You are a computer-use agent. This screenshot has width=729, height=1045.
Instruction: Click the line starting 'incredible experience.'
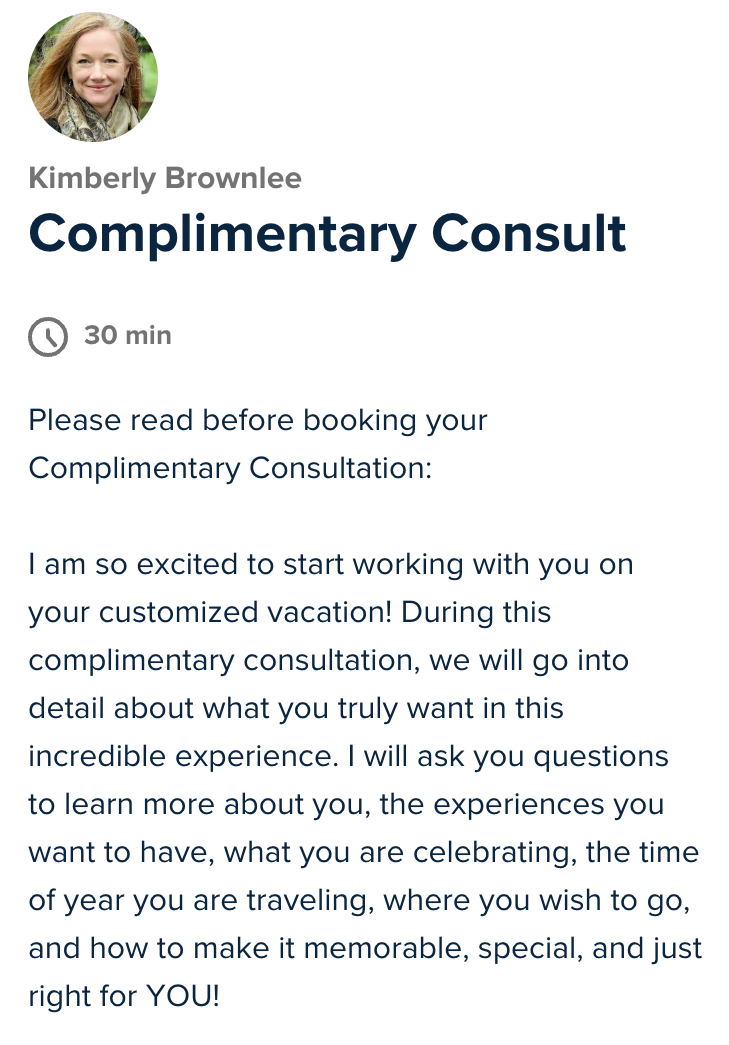point(348,756)
